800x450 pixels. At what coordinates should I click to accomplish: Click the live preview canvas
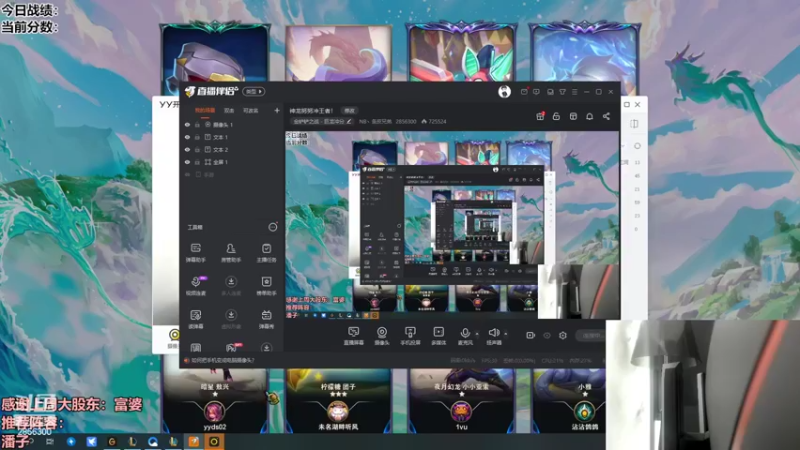point(452,225)
